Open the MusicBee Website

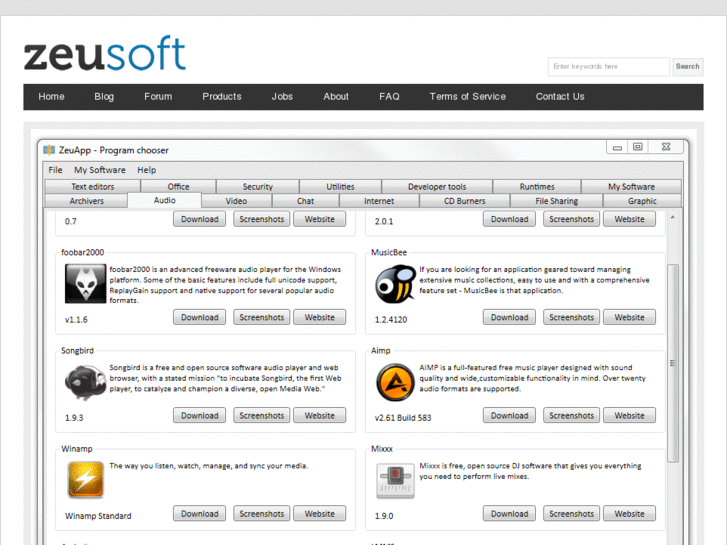[x=629, y=317]
